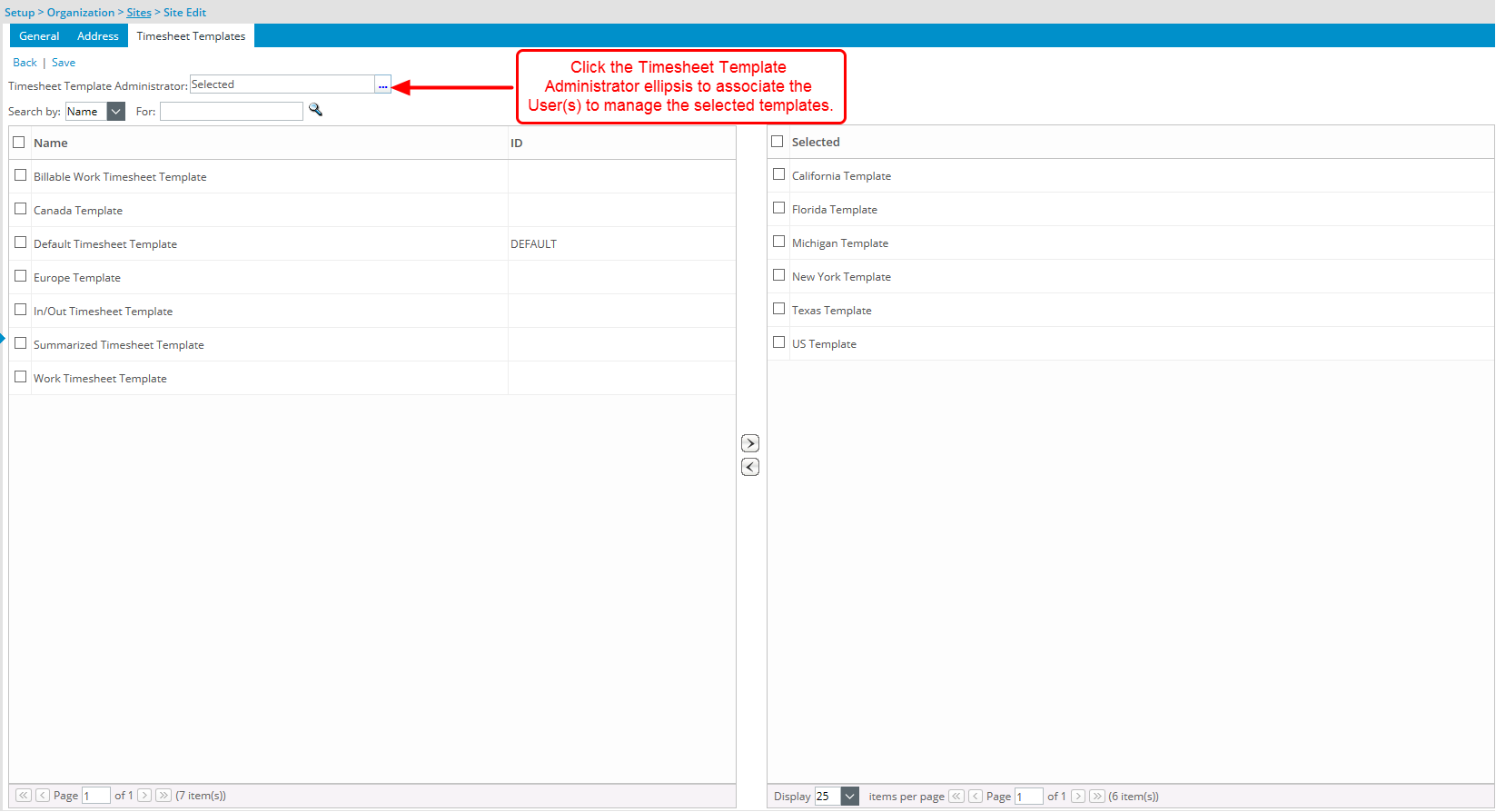
Task: Go to last page in left list
Action: (x=163, y=795)
